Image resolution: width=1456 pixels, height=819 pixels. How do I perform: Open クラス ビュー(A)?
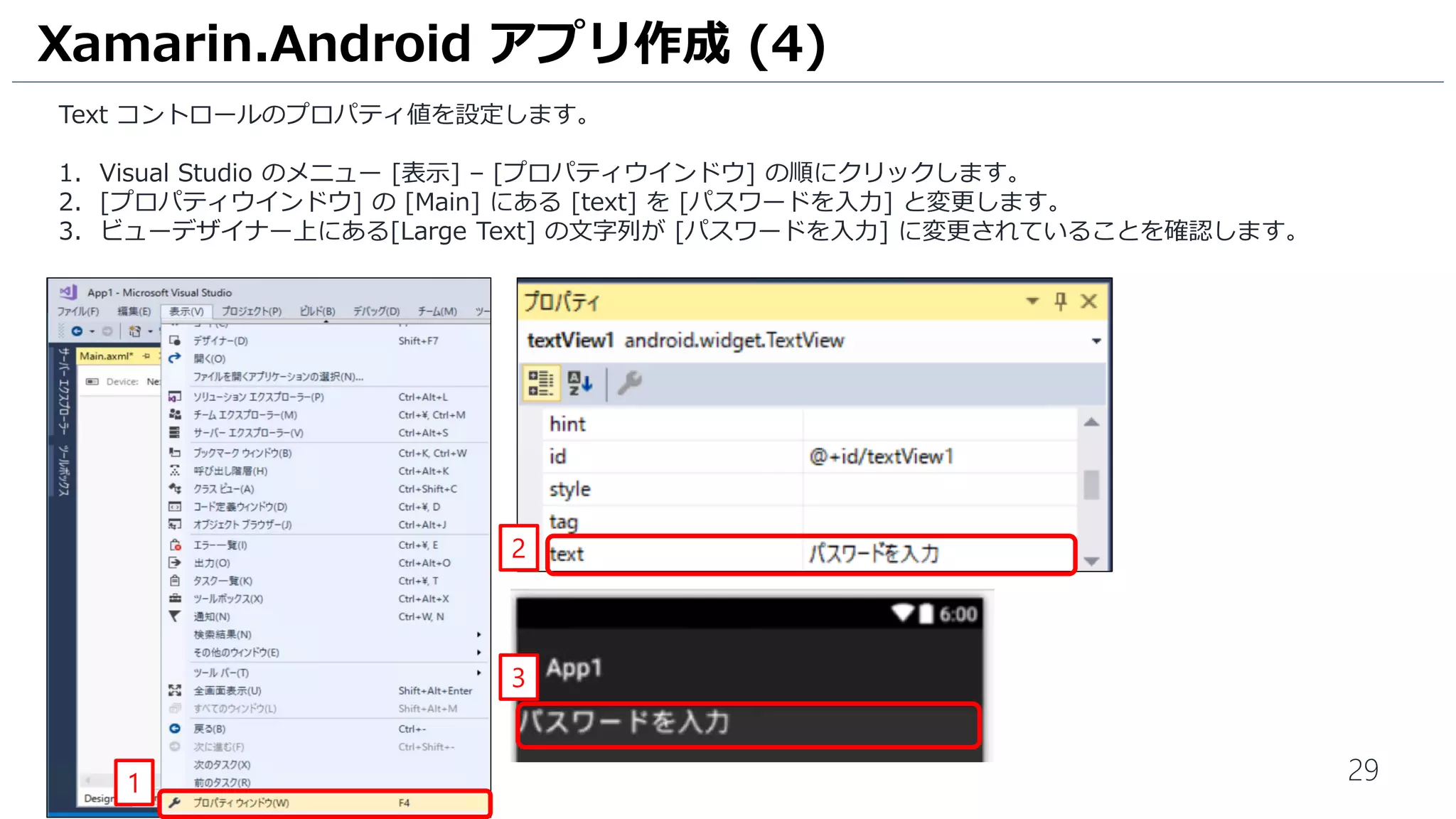tap(326, 488)
